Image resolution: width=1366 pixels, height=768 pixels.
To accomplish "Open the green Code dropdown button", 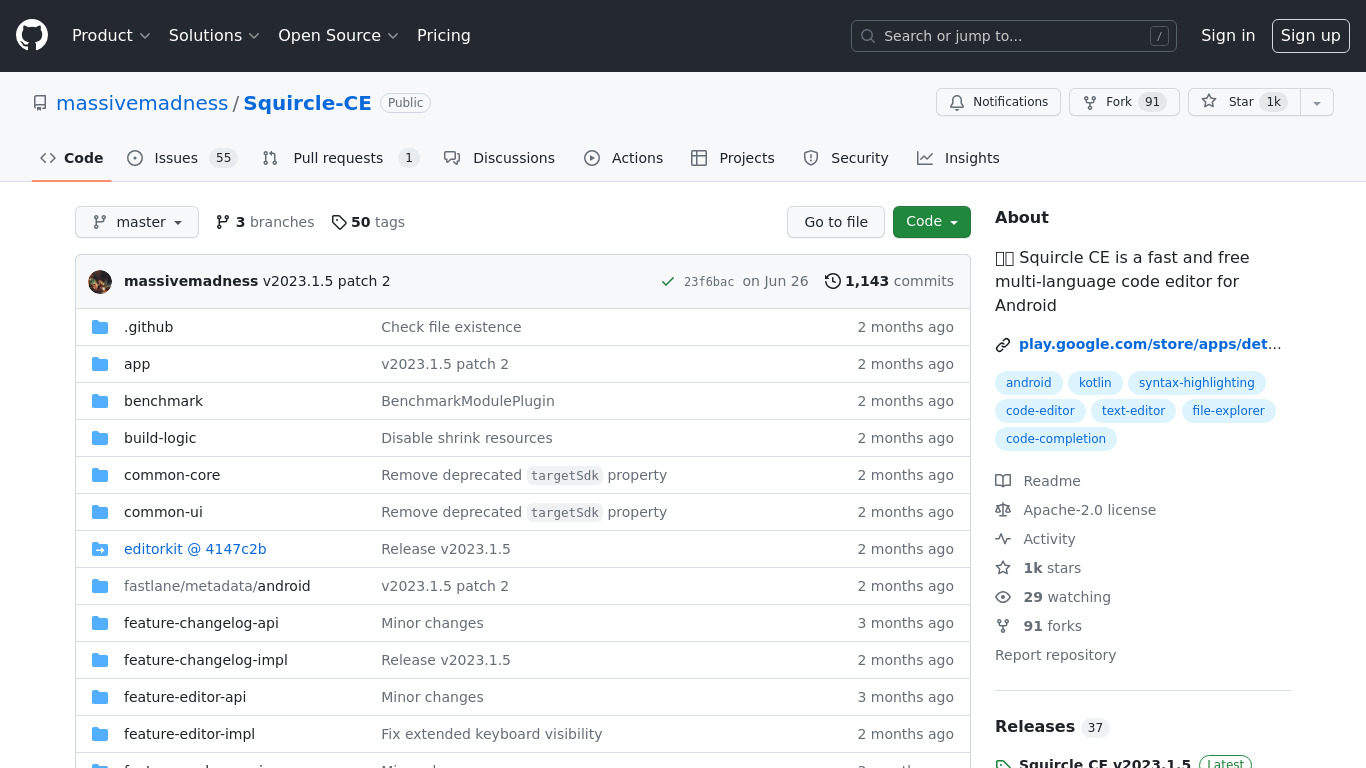I will pyautogui.click(x=932, y=222).
